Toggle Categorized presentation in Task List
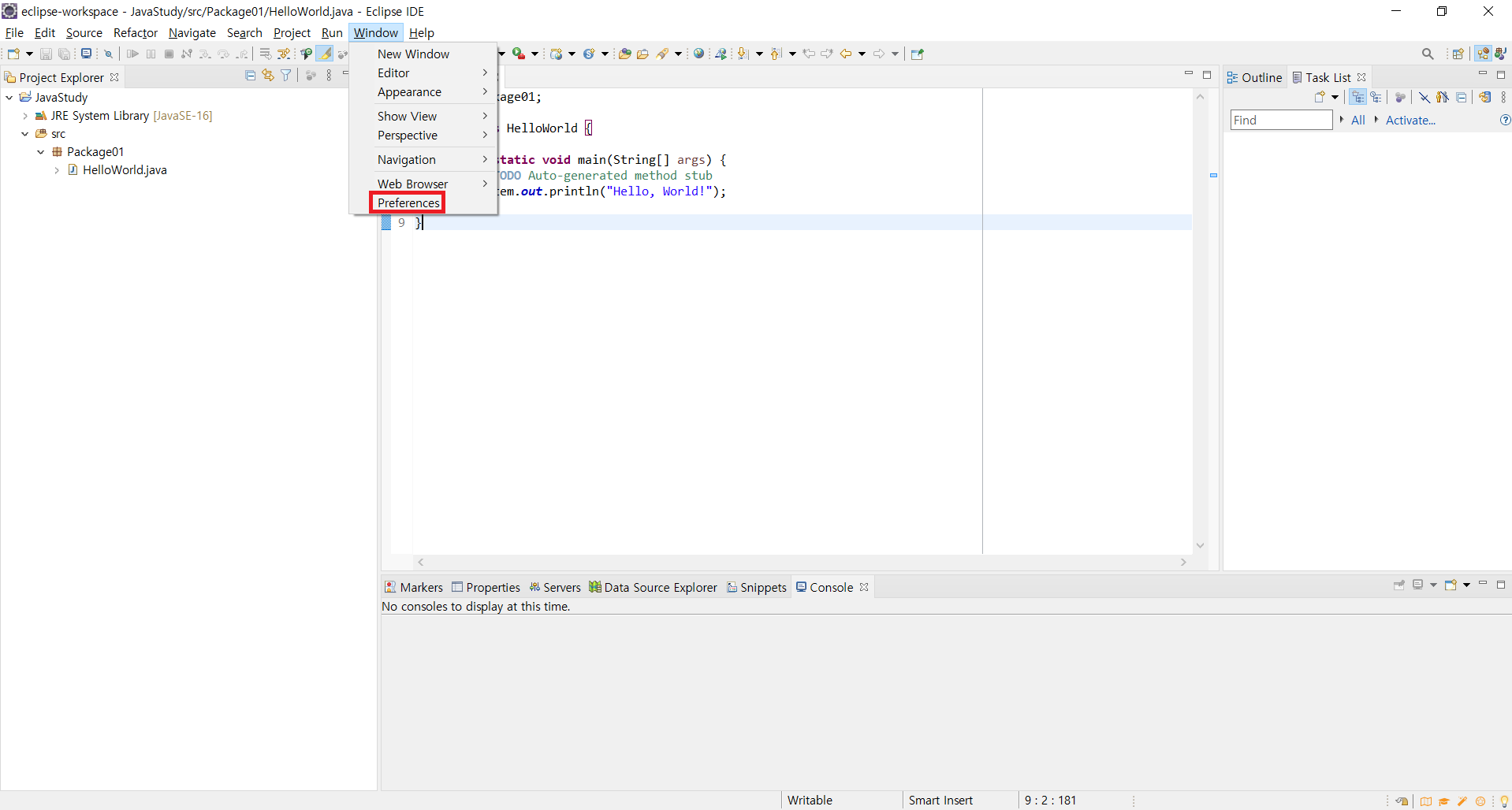This screenshot has width=1512, height=810. [1357, 97]
